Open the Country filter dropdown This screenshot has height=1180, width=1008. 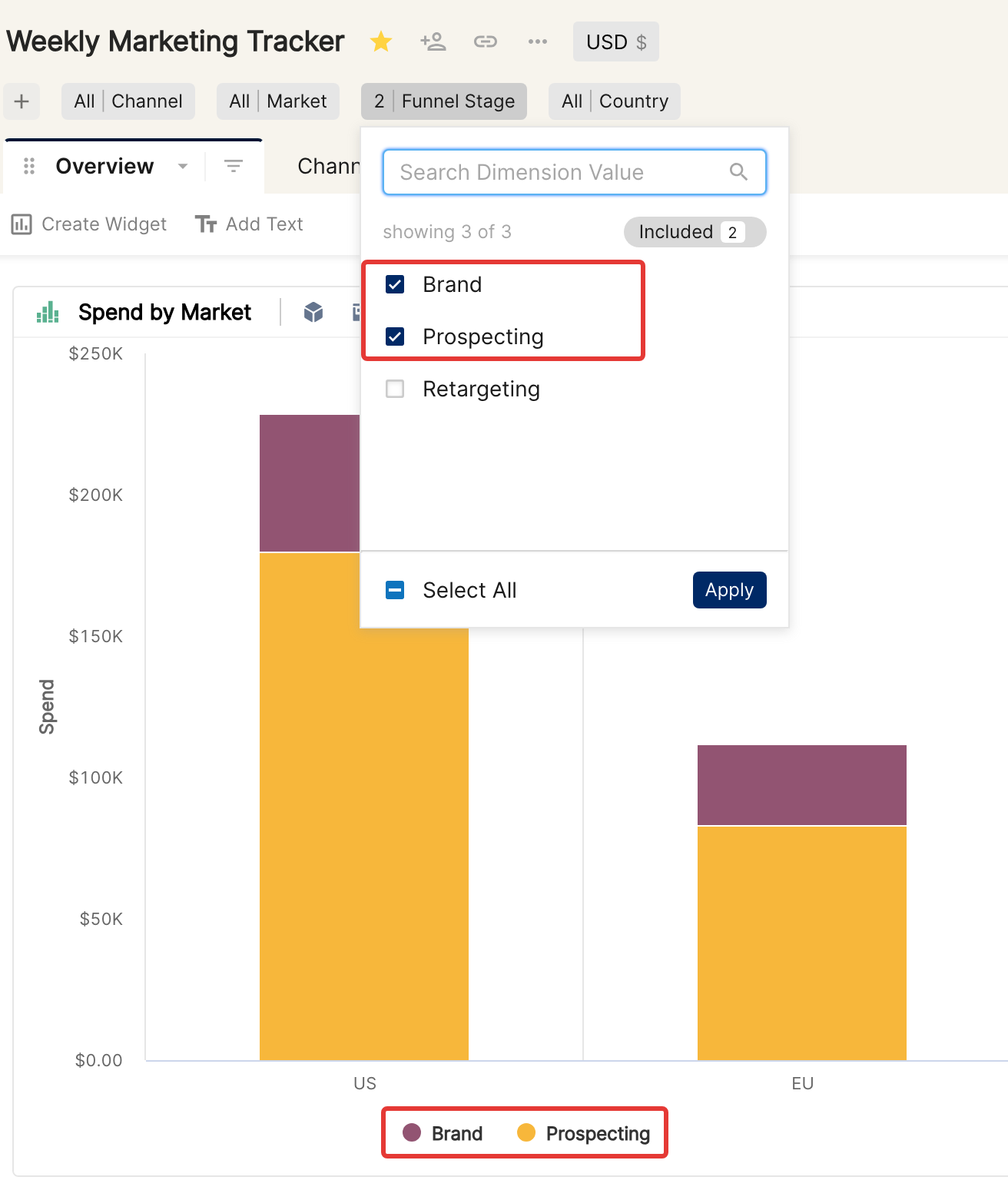pos(615,101)
